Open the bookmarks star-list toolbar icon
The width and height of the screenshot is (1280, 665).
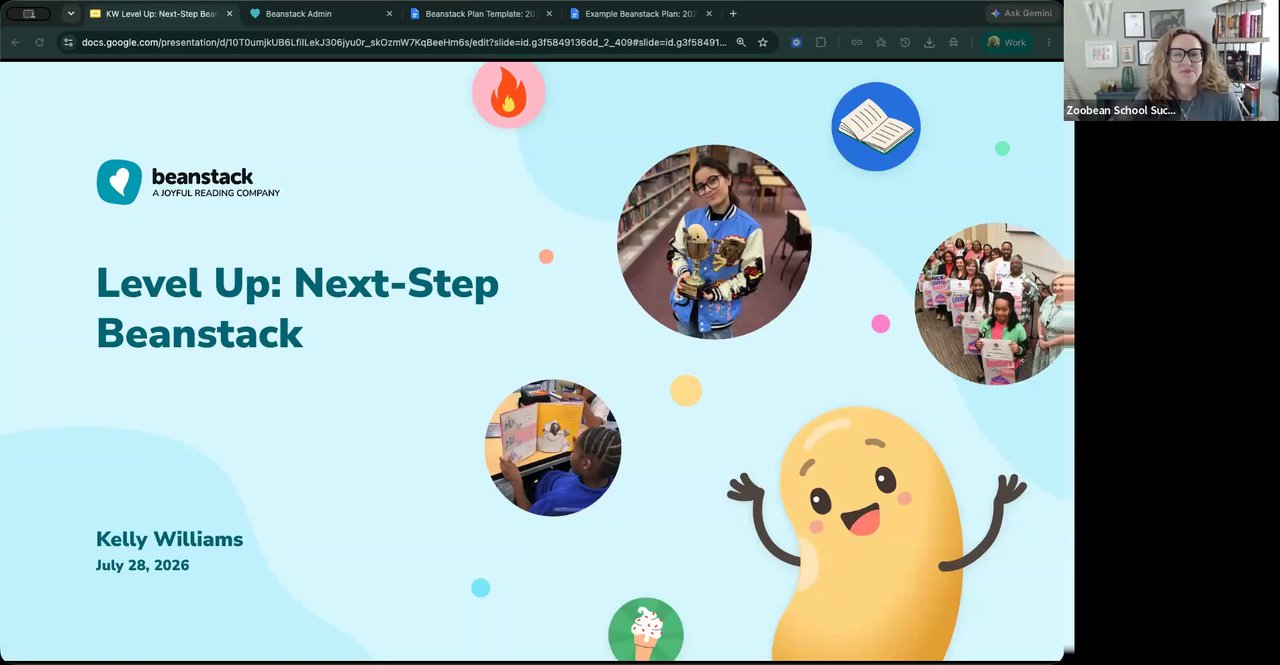pyautogui.click(x=881, y=43)
